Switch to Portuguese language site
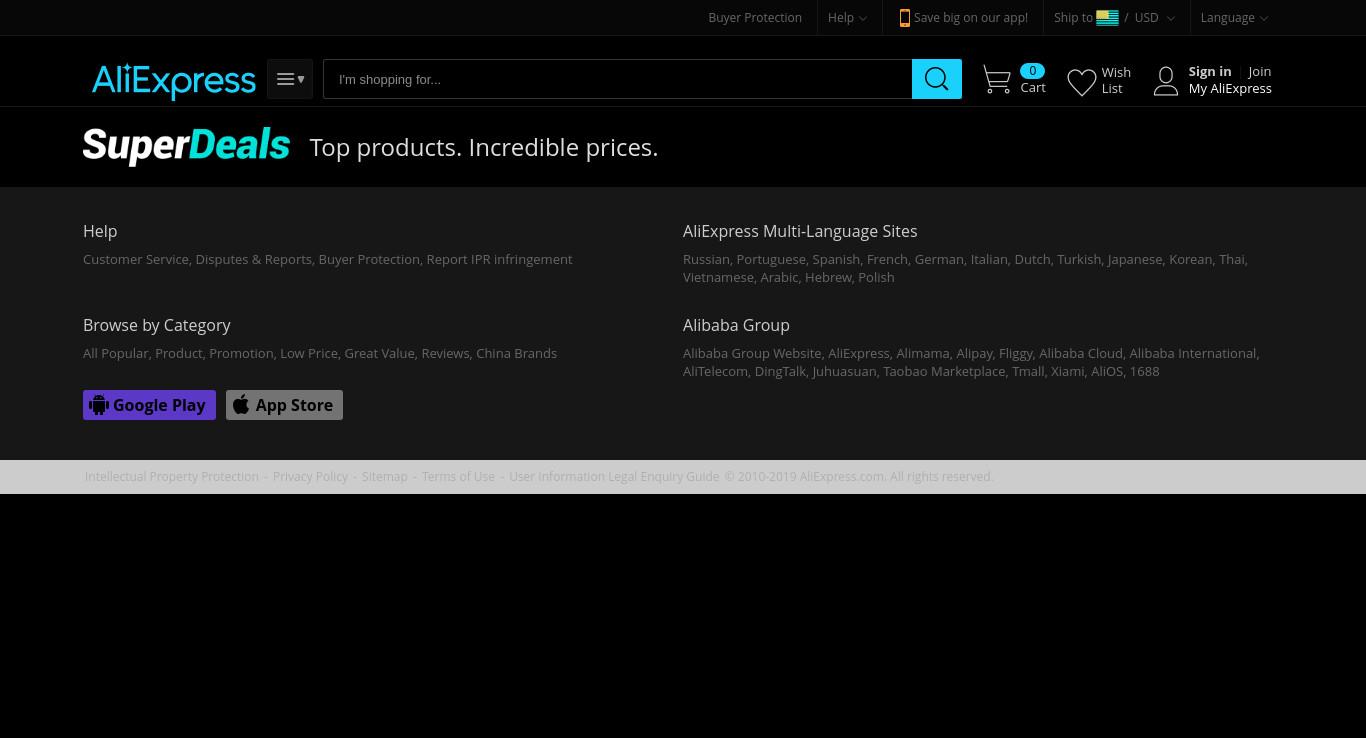1366x738 pixels. point(771,259)
